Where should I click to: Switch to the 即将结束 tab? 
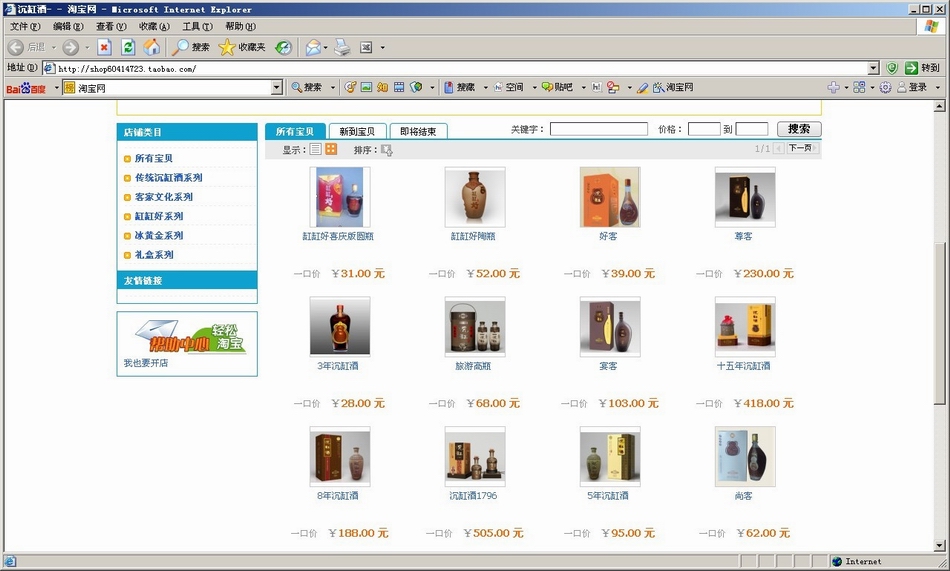[418, 131]
